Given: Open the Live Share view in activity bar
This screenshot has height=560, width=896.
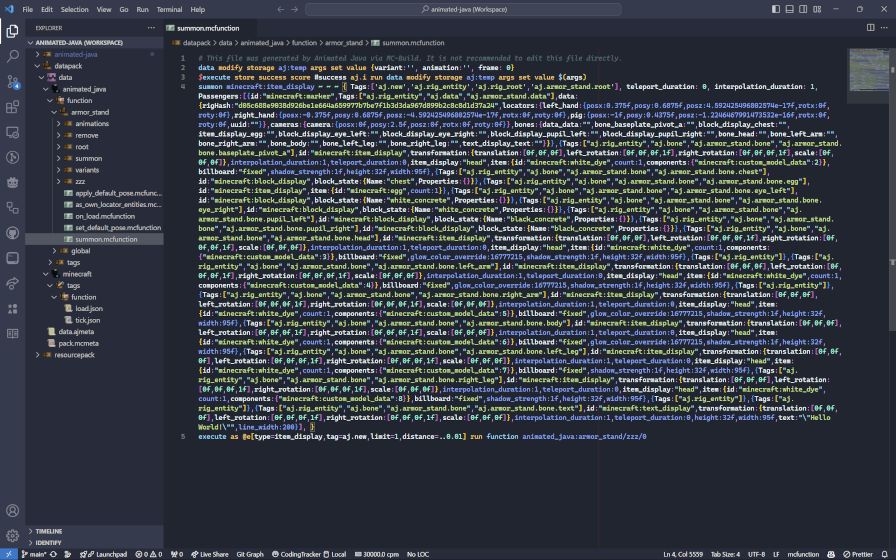Looking at the screenshot, I should (x=13, y=283).
